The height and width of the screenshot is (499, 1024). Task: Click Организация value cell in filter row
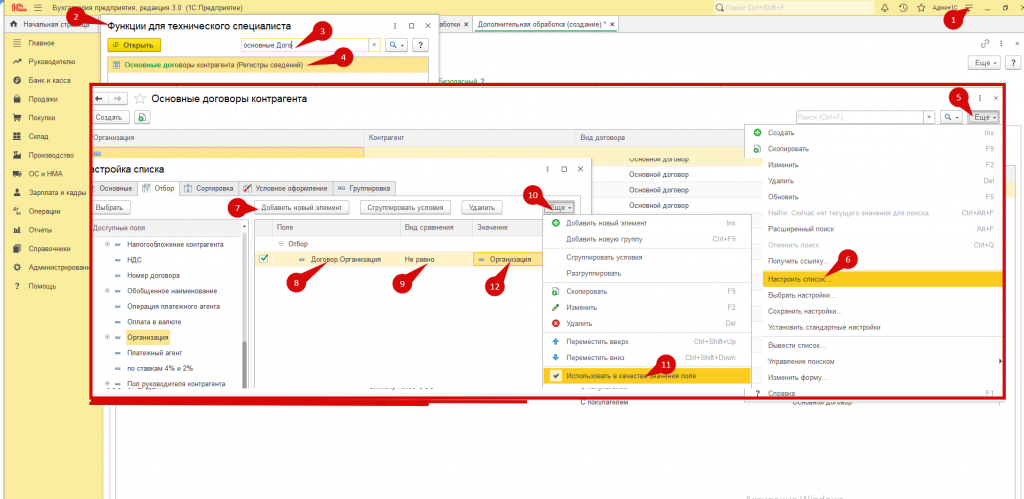tap(507, 259)
